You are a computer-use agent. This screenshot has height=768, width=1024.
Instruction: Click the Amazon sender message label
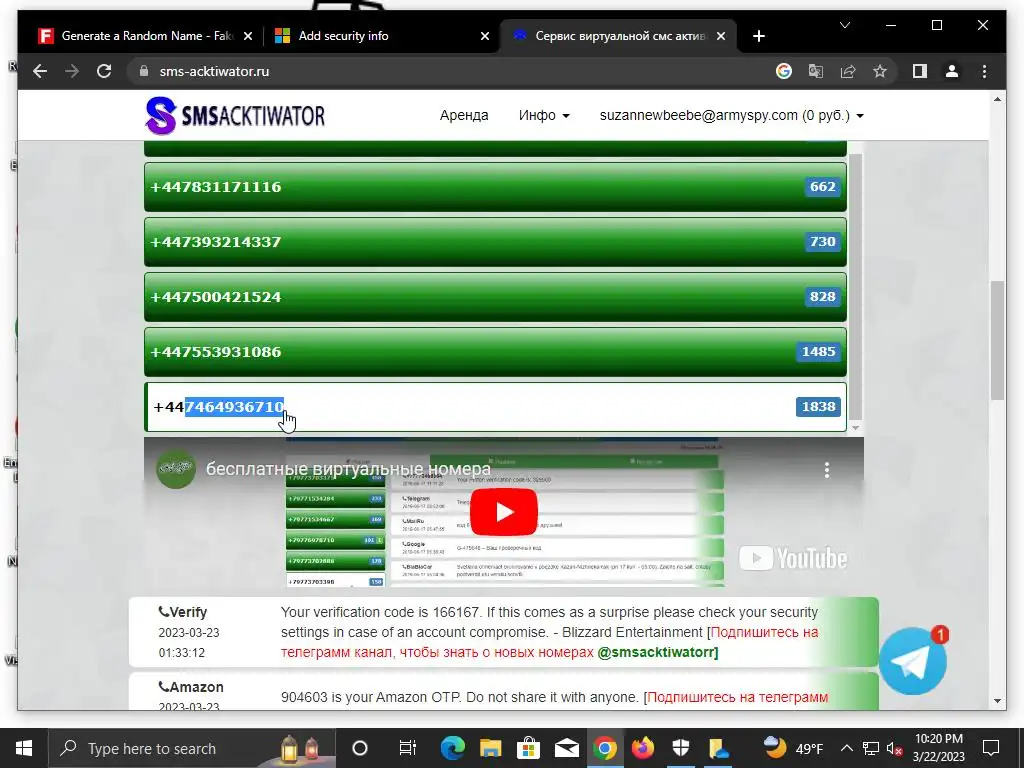pos(191,687)
